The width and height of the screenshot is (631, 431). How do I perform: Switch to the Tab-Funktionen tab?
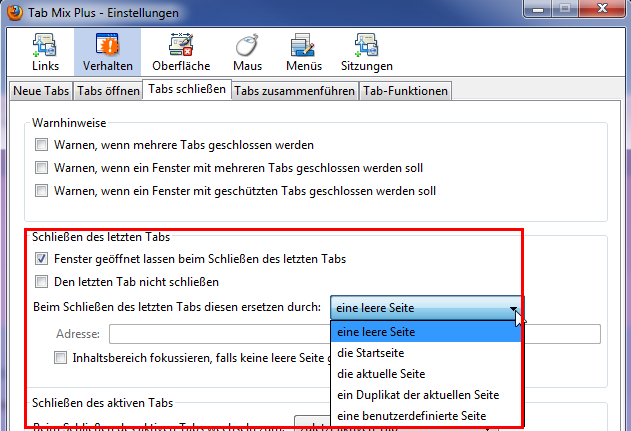(x=405, y=91)
